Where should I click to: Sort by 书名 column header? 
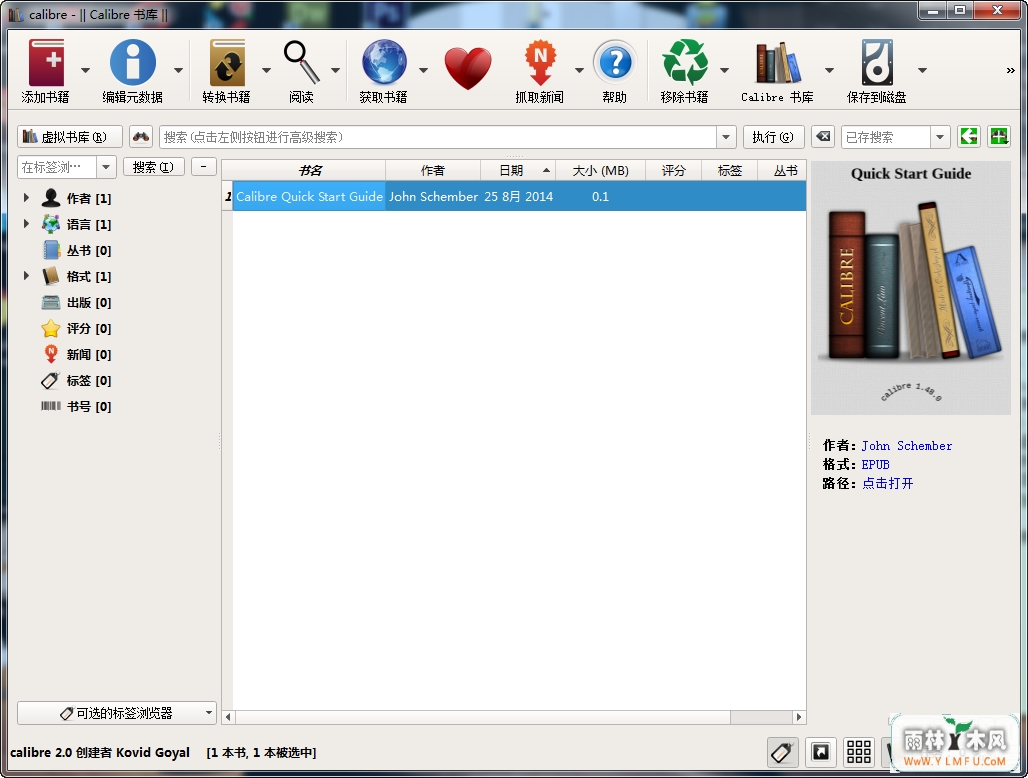(309, 170)
